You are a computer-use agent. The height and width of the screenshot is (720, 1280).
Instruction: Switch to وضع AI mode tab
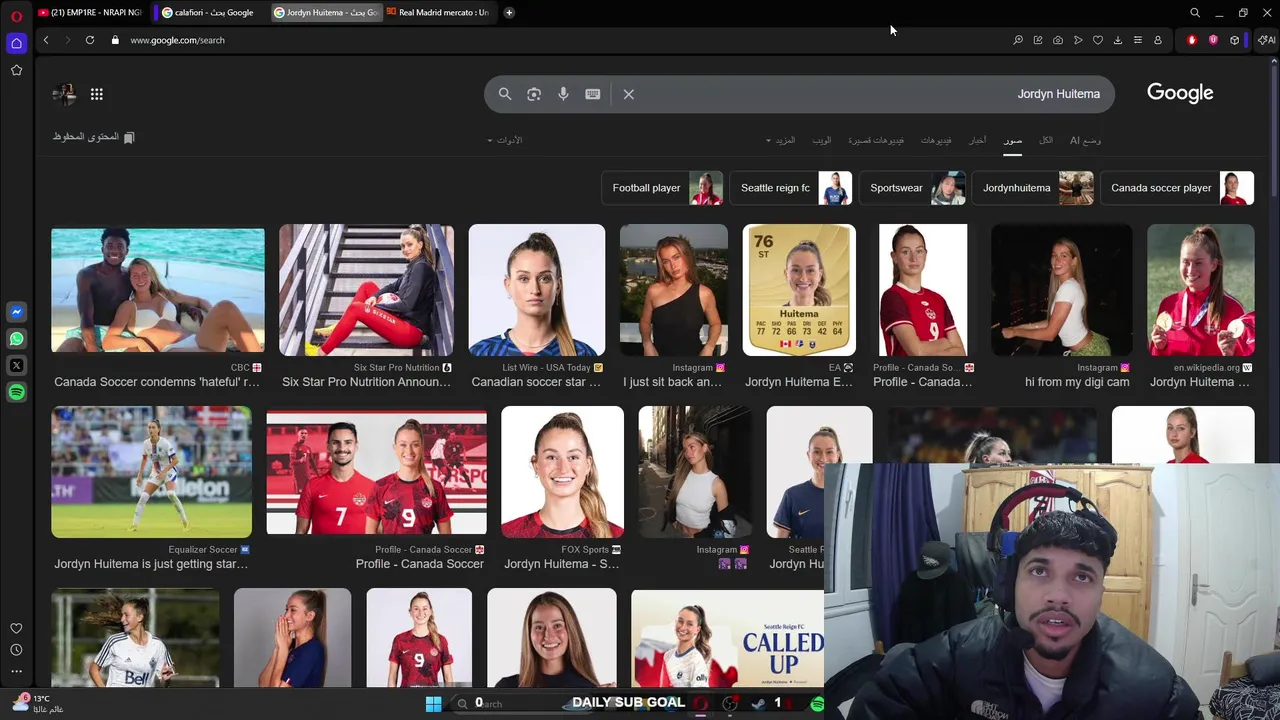1085,140
